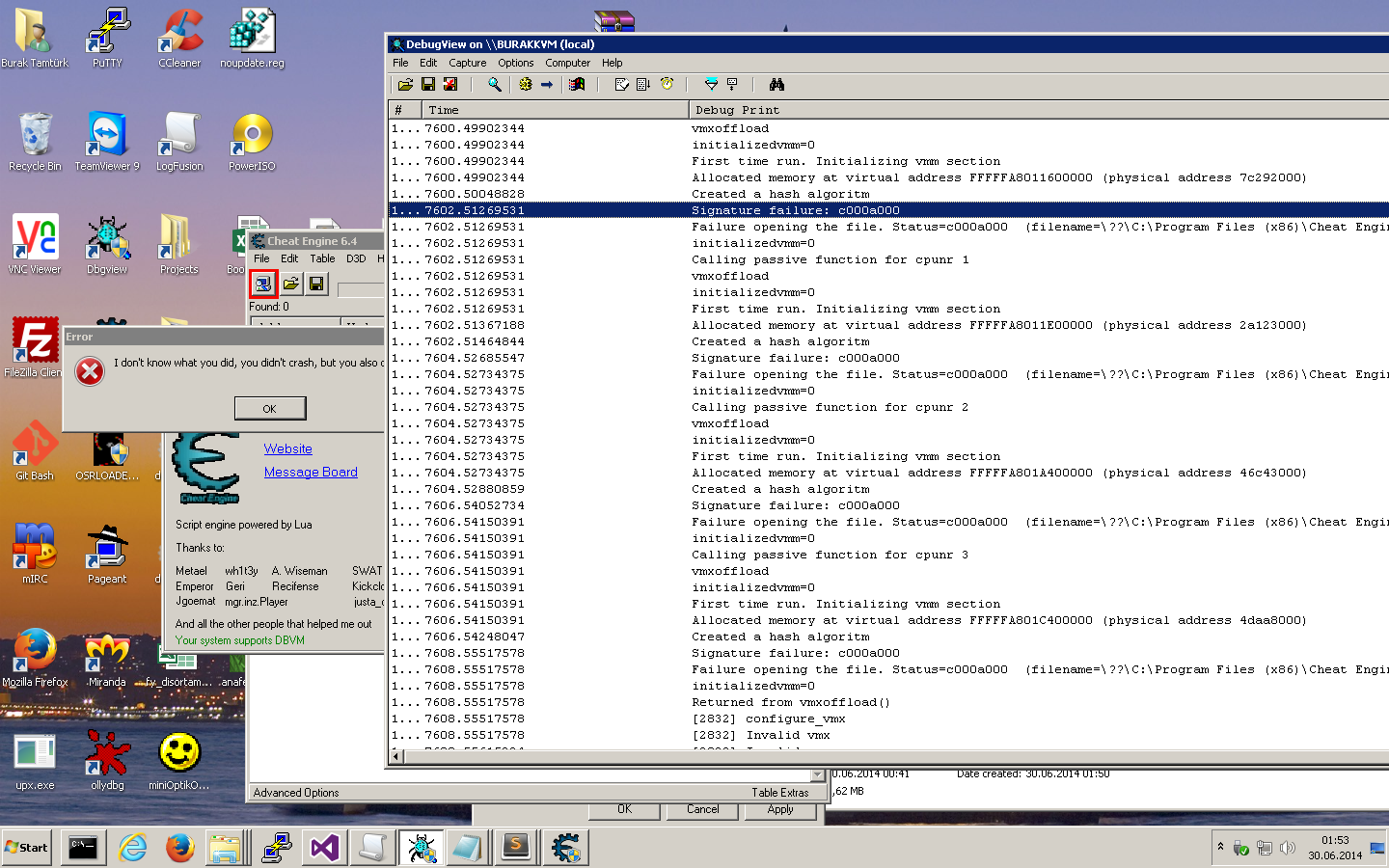The height and width of the screenshot is (868, 1389).
Task: Open the Table menu in Cheat Engine
Action: pyautogui.click(x=322, y=258)
